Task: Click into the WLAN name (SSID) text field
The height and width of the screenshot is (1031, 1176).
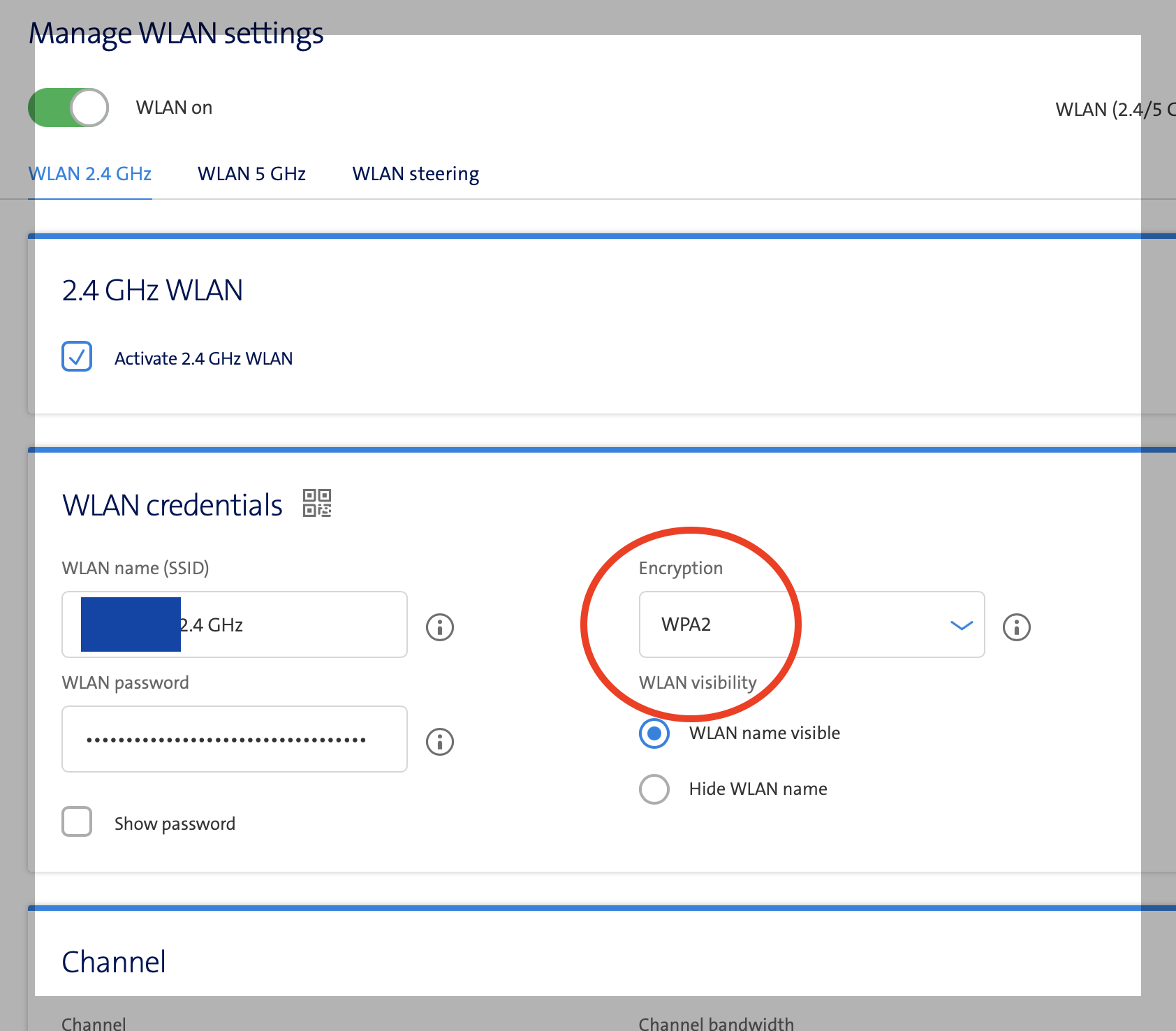Action: pyautogui.click(x=293, y=624)
